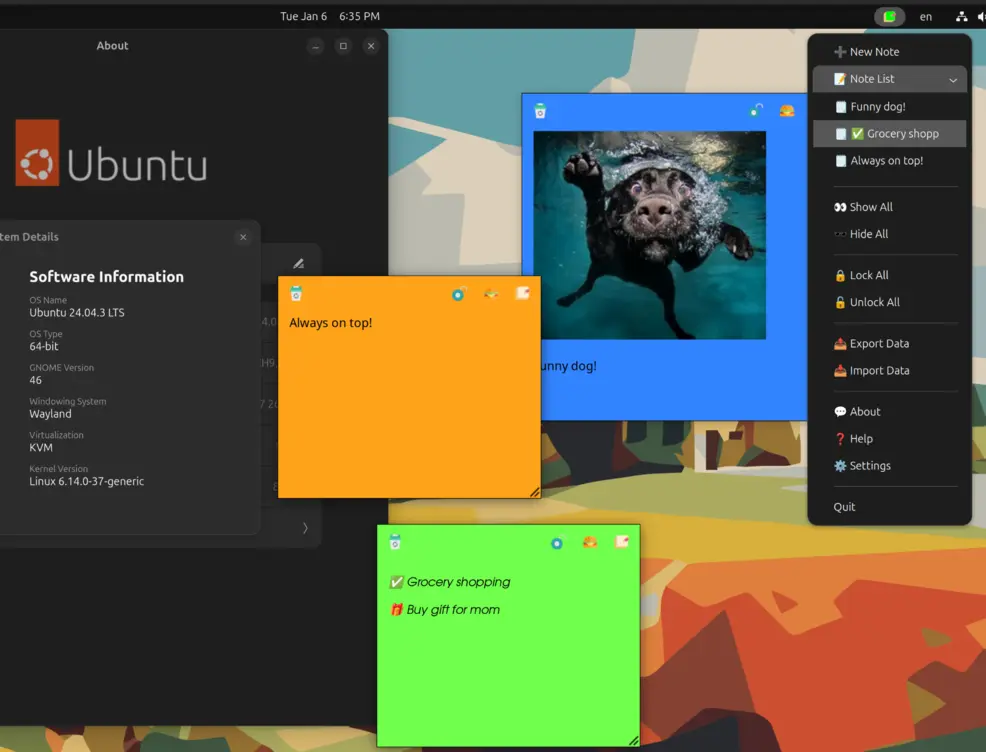Expand the chevron row in the About panel
This screenshot has height=752, width=986.
tap(305, 528)
